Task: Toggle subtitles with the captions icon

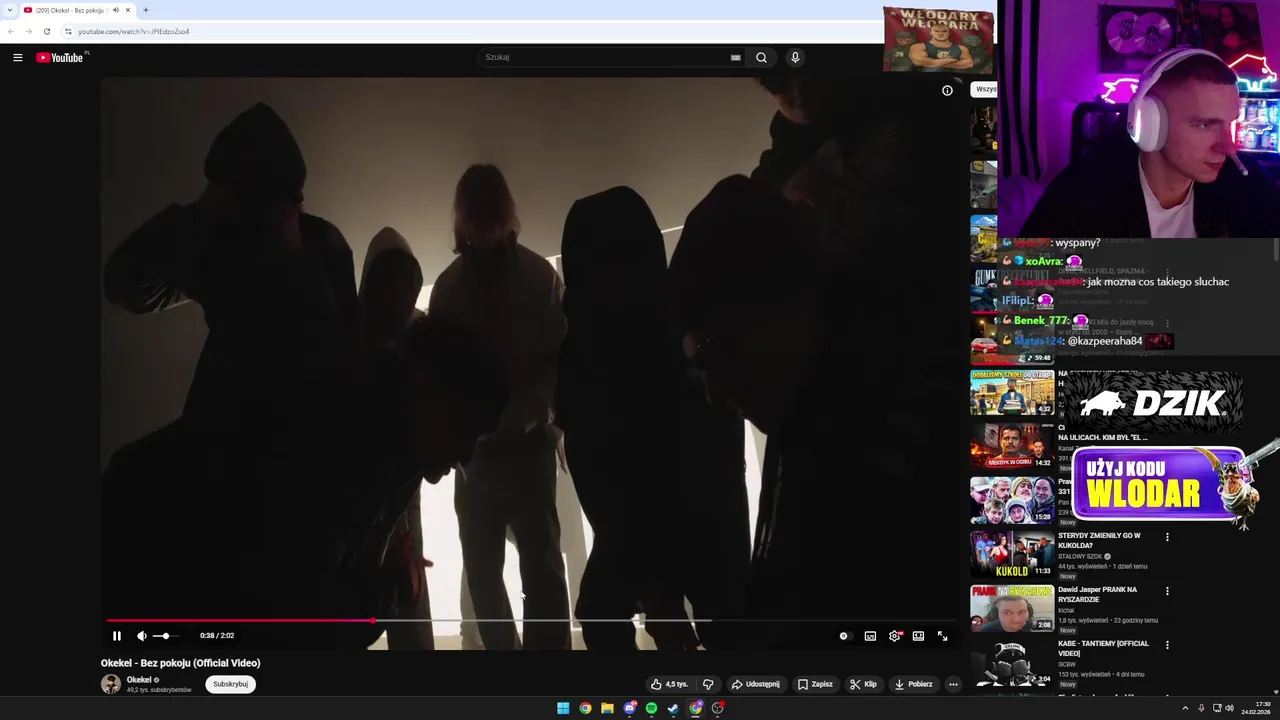Action: point(870,636)
